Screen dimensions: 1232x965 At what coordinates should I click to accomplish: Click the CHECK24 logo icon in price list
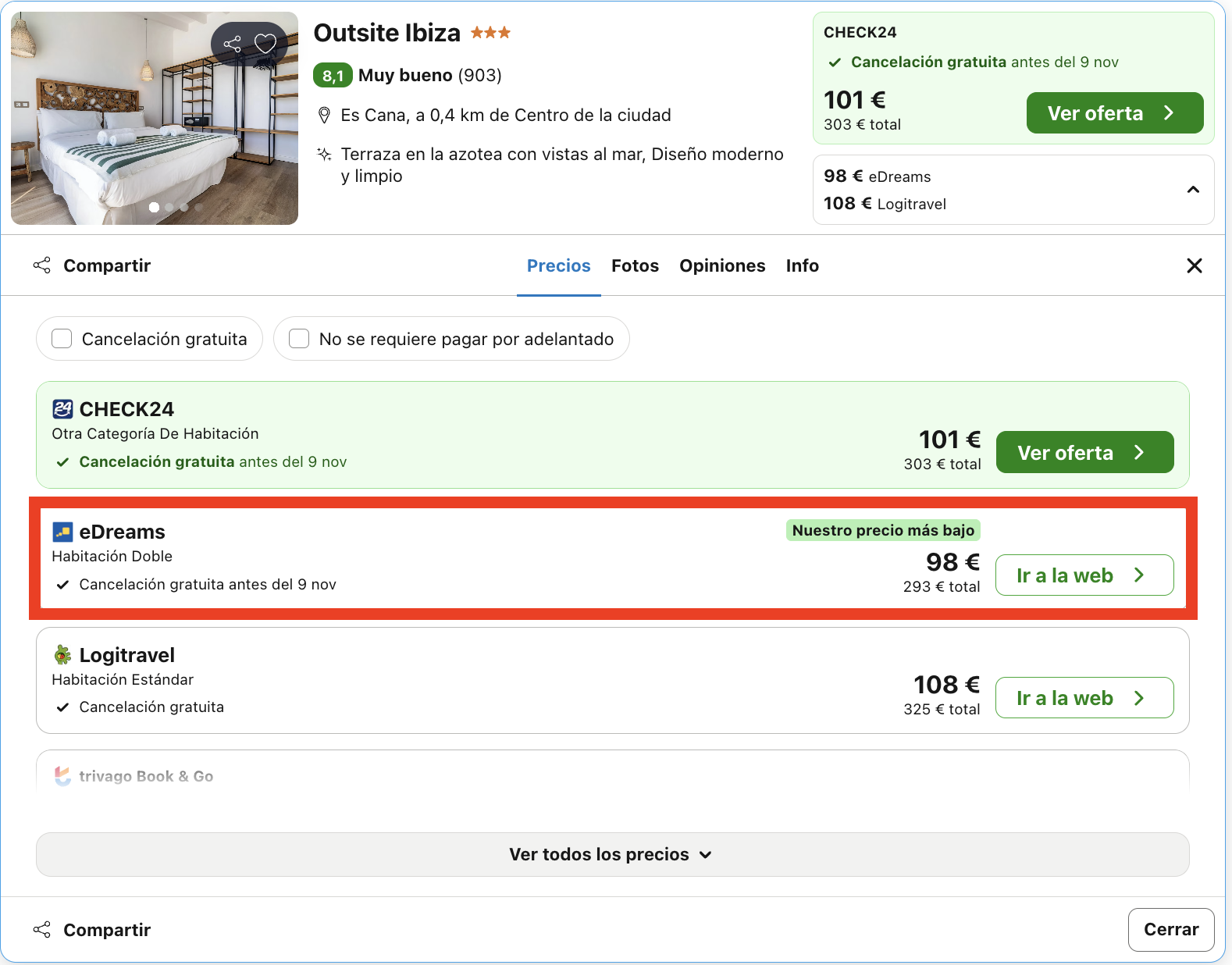pos(62,409)
